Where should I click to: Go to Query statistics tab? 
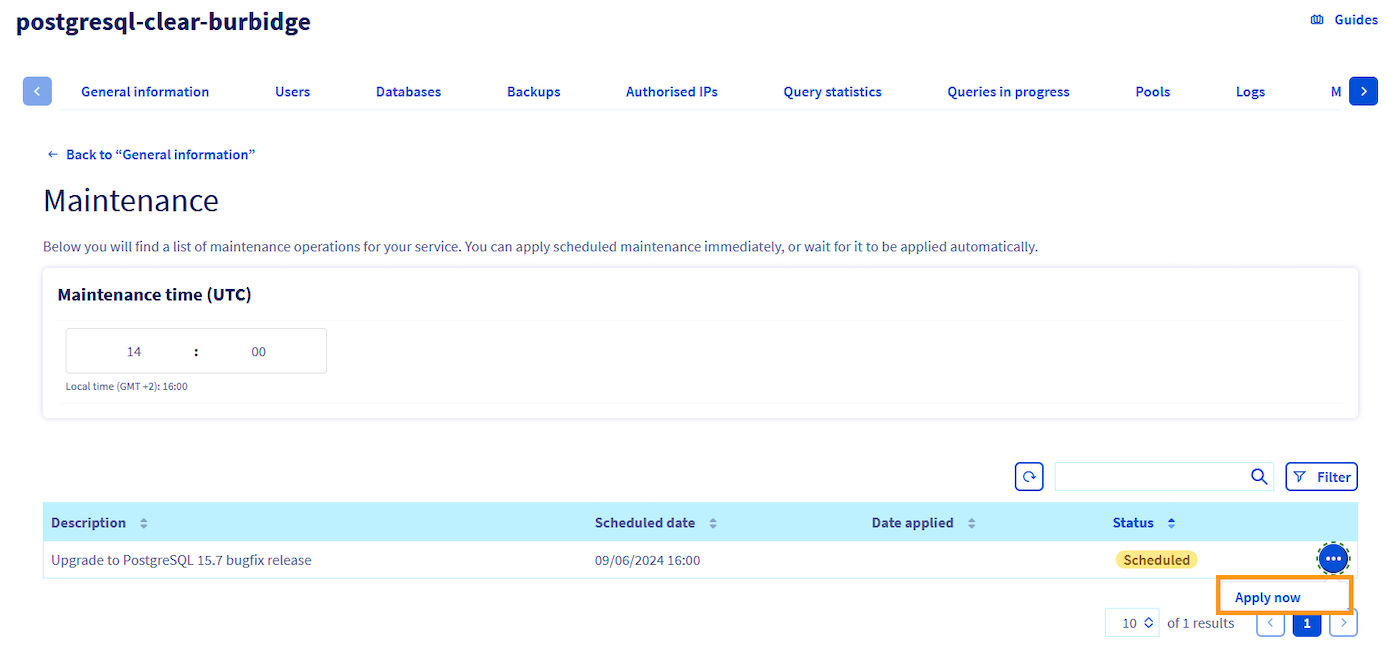pos(832,92)
